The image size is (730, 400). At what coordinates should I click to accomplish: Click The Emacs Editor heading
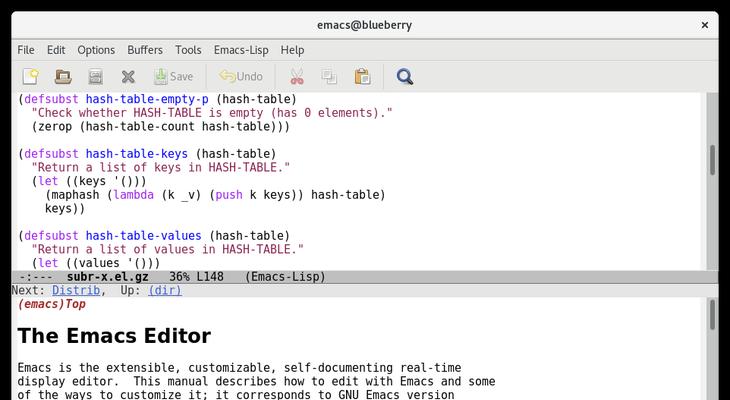114,336
